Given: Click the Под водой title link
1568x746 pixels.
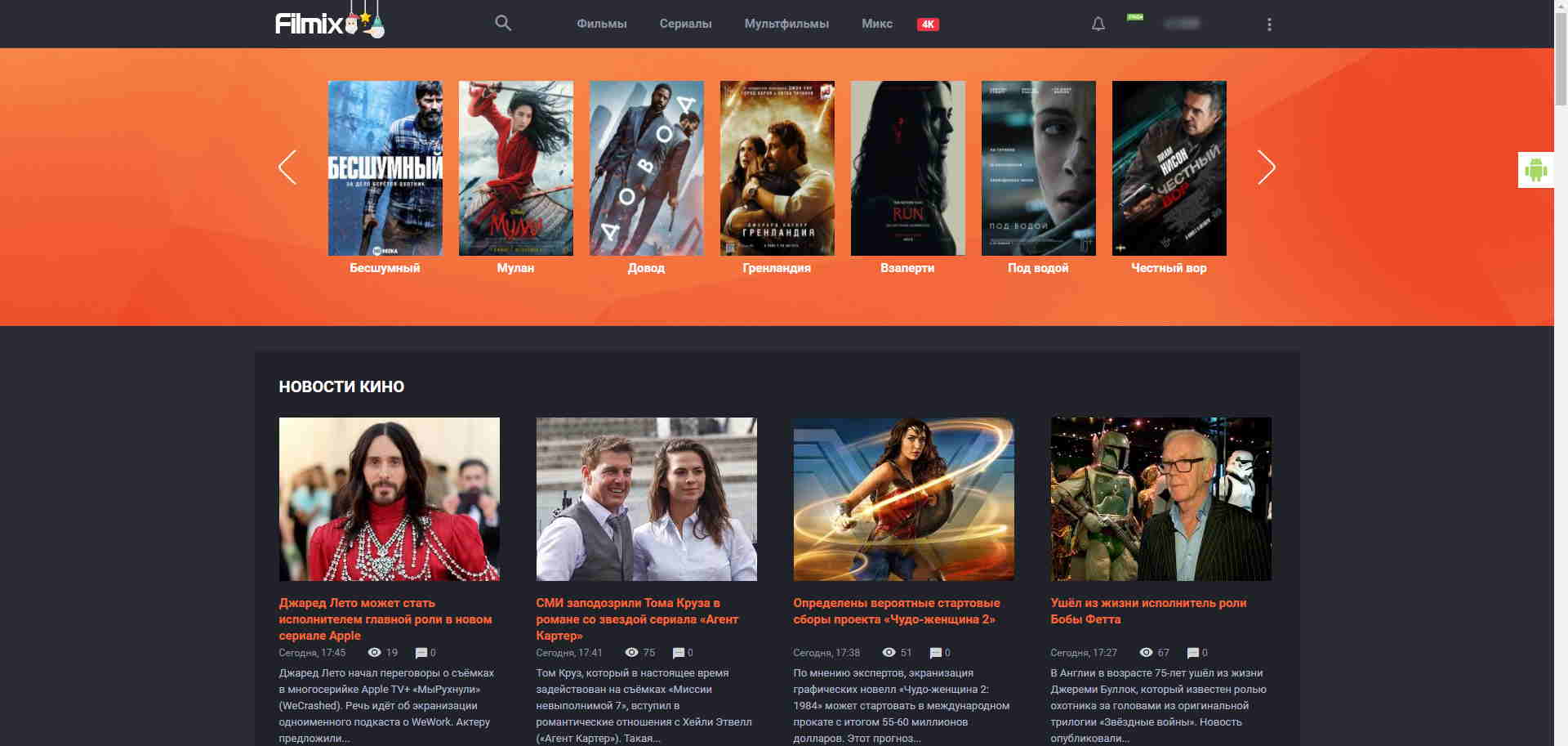Looking at the screenshot, I should click(x=1038, y=268).
